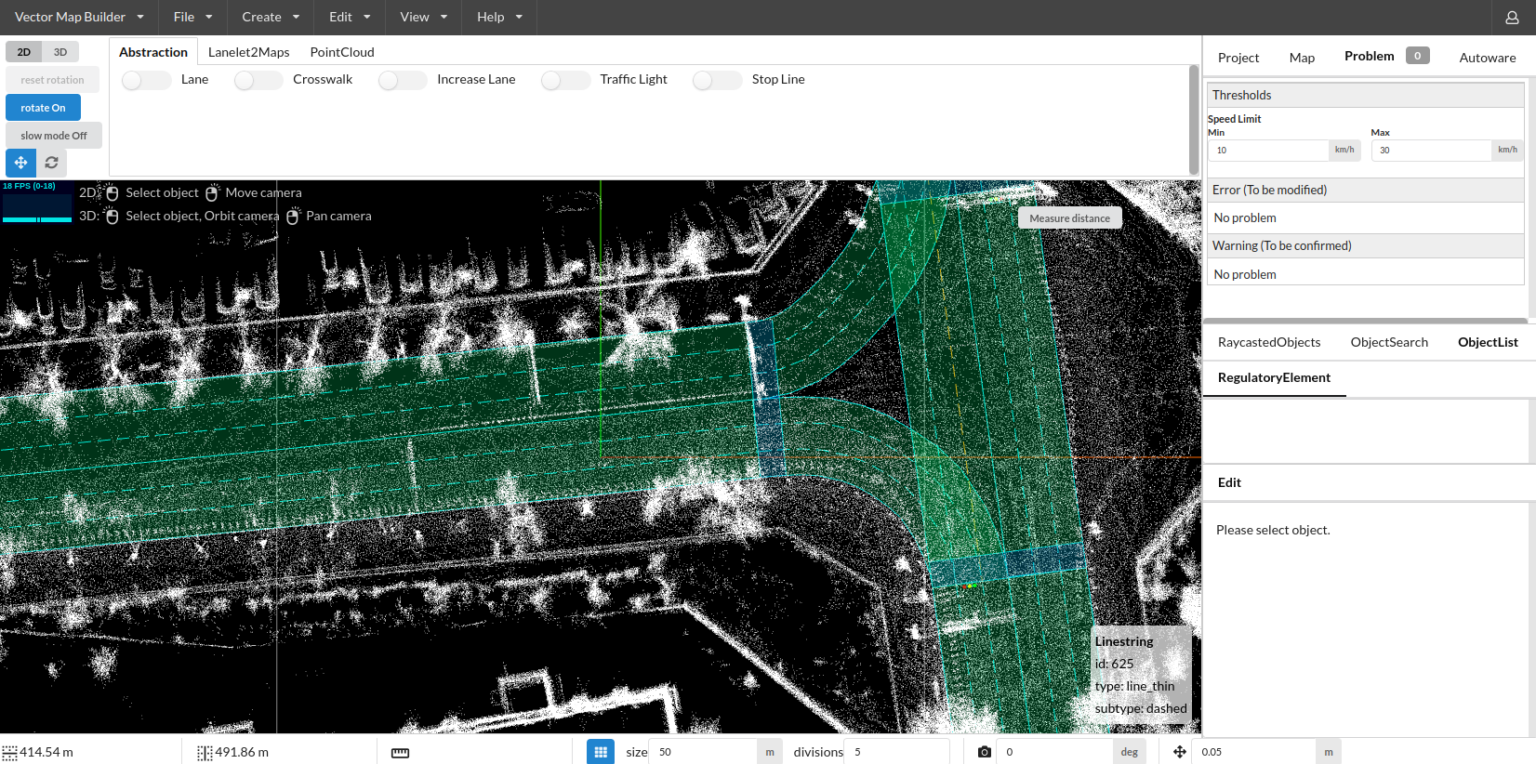Screen dimensions: 1536x764
Task: Enable the Lane toggle
Action: [x=145, y=79]
